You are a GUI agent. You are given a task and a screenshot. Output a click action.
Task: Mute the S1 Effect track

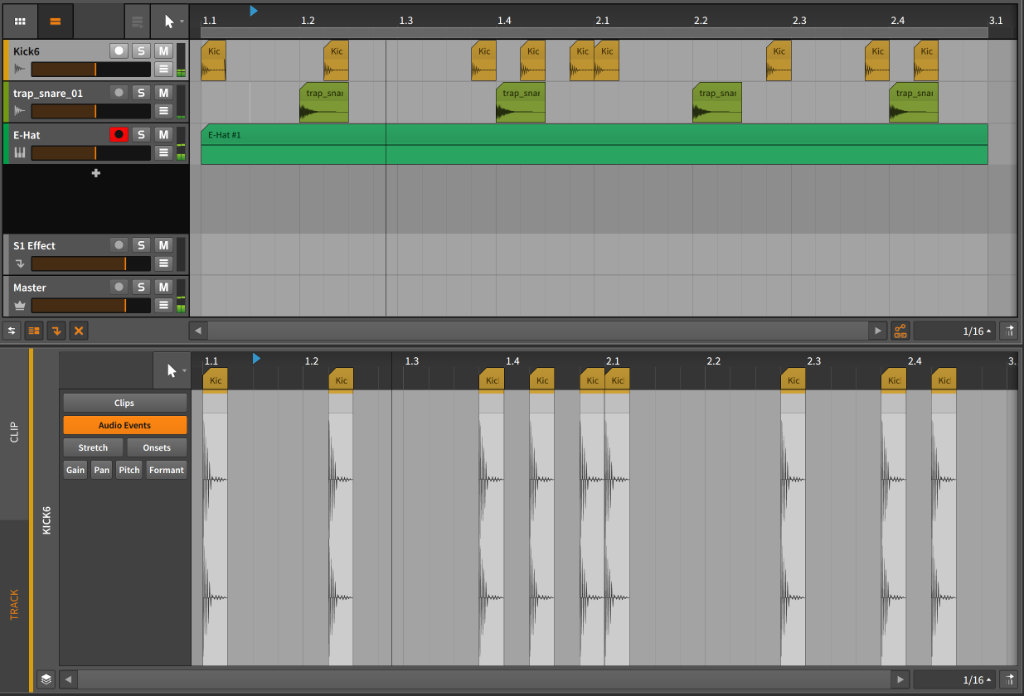[163, 245]
